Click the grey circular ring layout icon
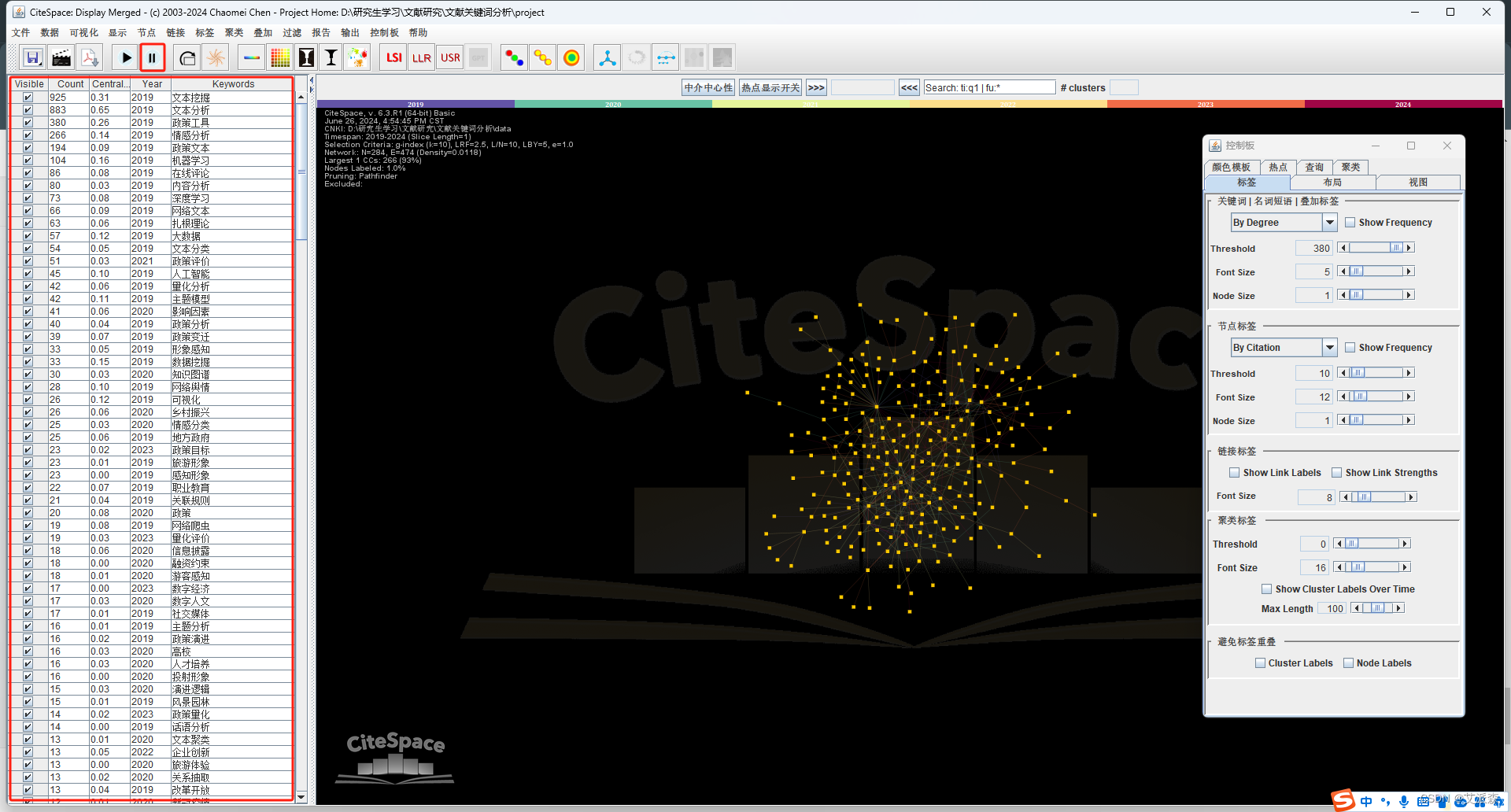Viewport: 1511px width, 812px height. (637, 57)
